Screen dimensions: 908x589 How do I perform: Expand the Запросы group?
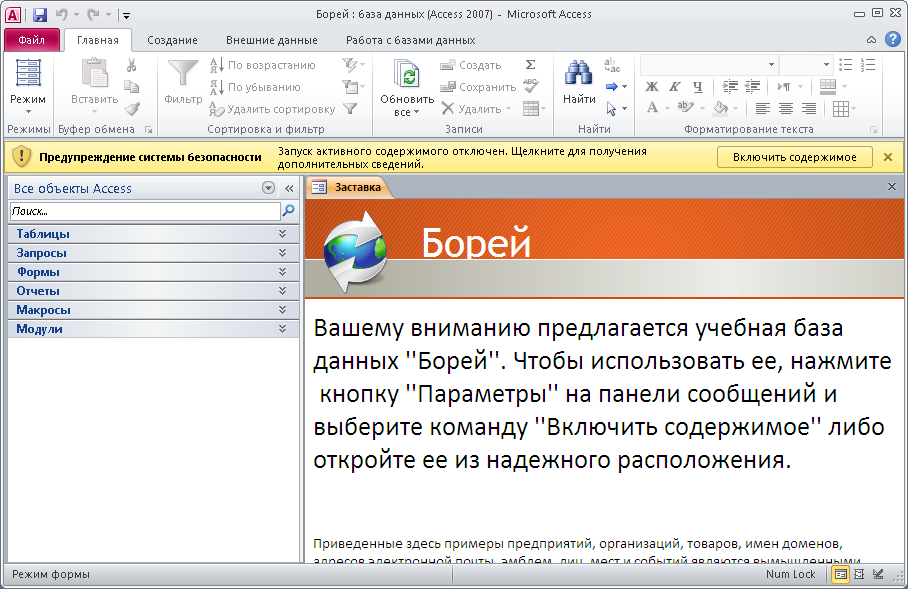point(153,253)
